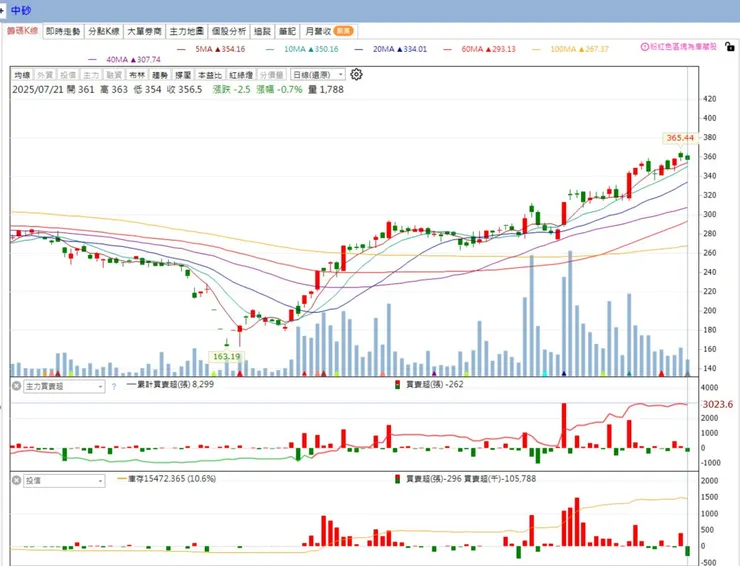The image size is (740, 566).
Task: Click the 100MA legend entry
Action: pos(570,49)
